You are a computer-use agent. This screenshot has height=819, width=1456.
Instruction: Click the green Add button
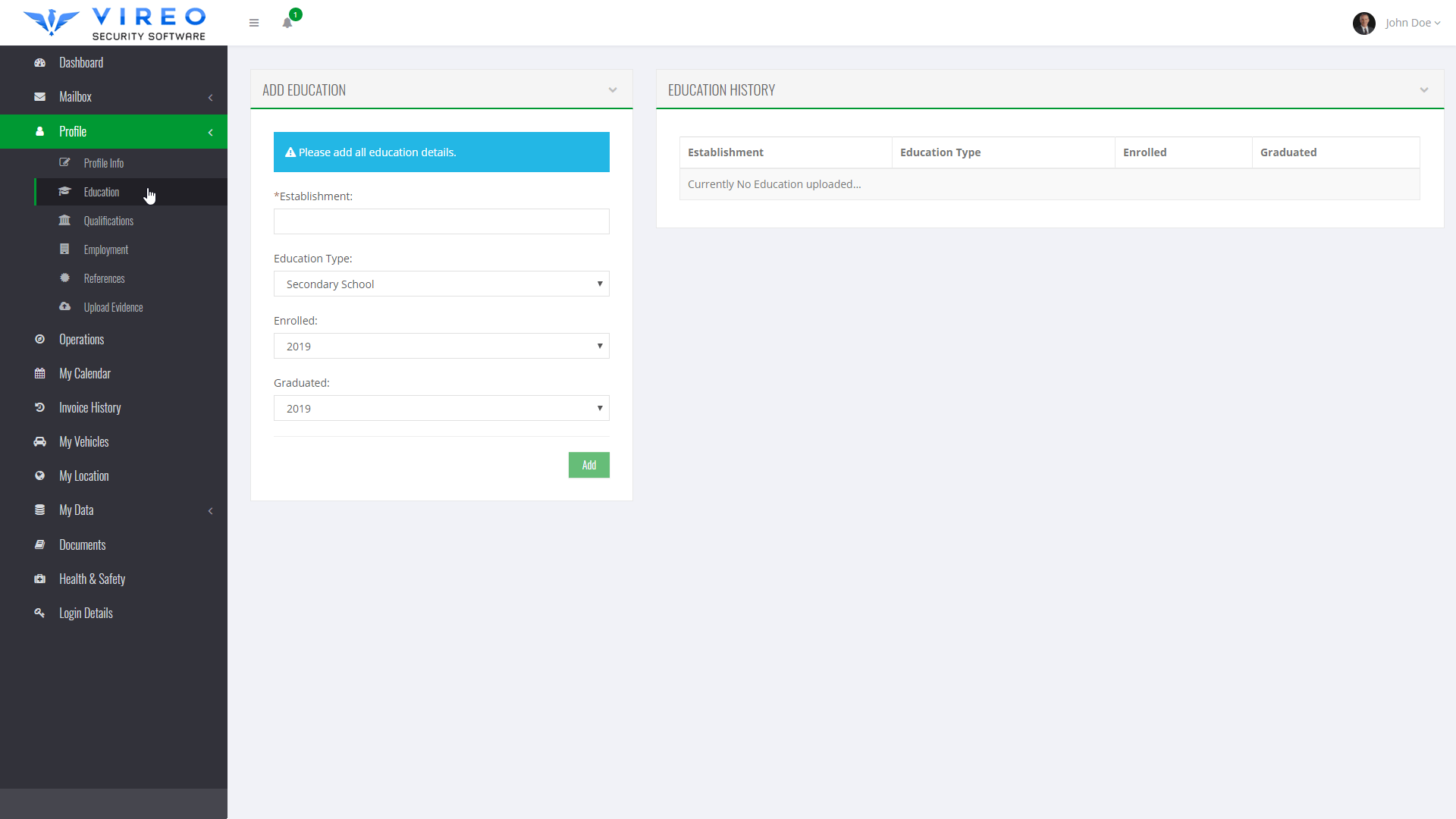(588, 465)
